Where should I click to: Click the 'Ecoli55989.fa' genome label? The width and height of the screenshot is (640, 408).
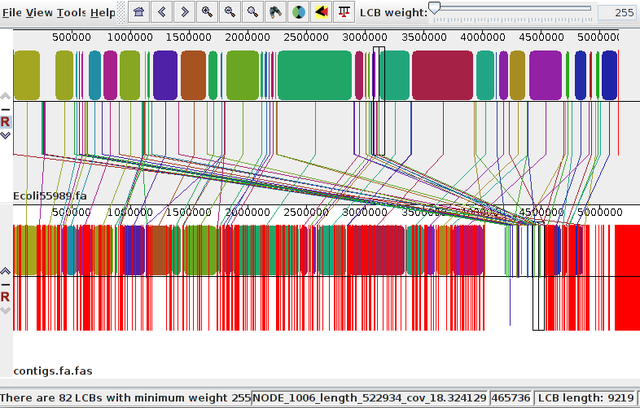pos(50,196)
